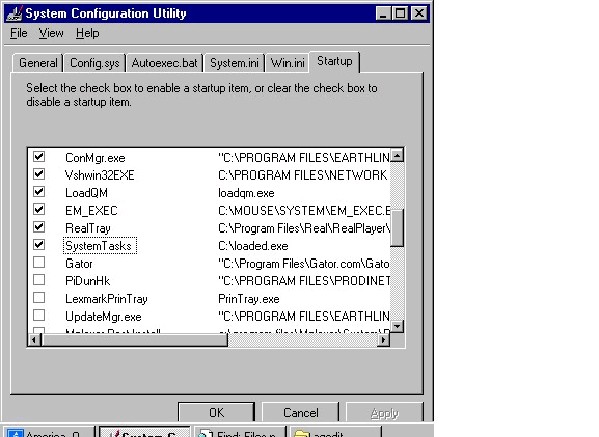Open the Find: Files taskbar button

click(x=240, y=432)
